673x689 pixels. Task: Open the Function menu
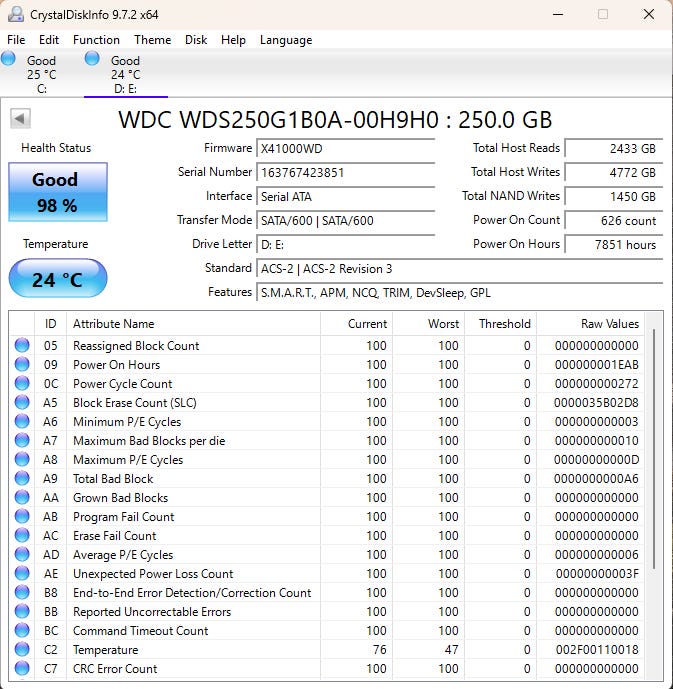tap(96, 40)
